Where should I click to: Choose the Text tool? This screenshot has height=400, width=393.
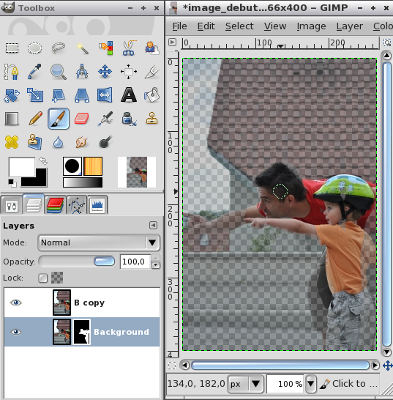click(x=129, y=95)
